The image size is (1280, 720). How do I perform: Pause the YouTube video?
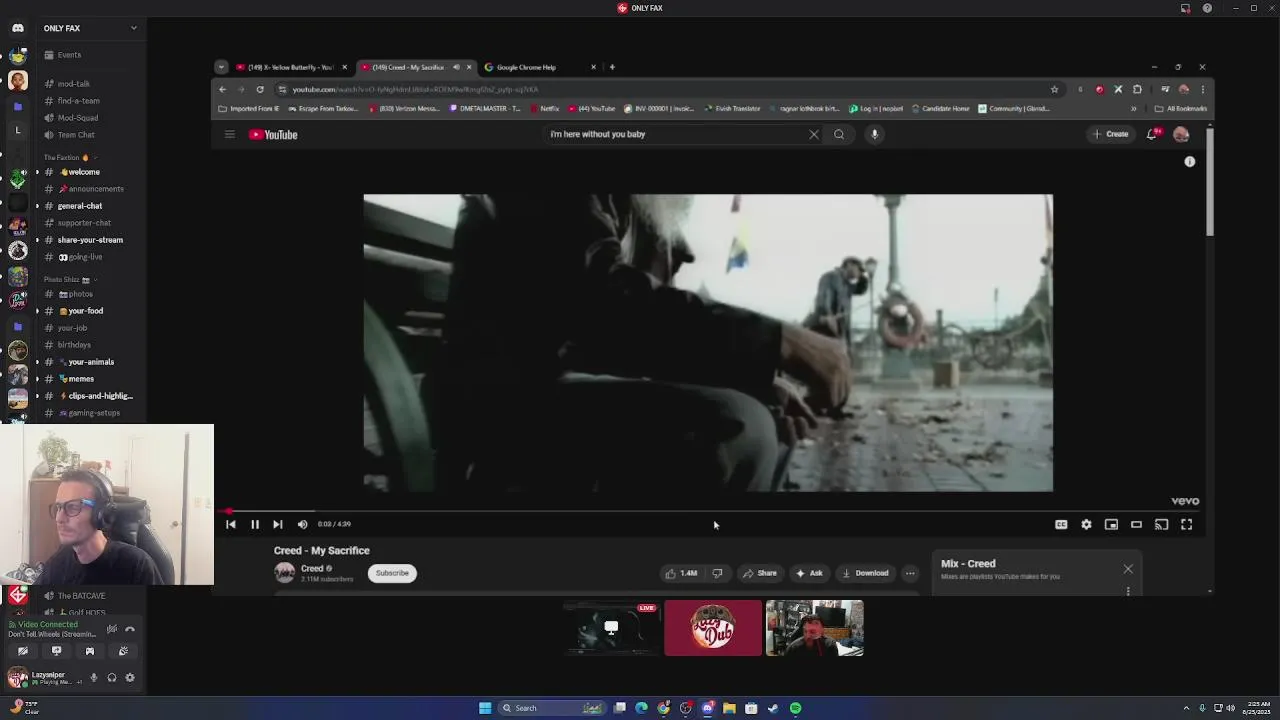coord(254,524)
